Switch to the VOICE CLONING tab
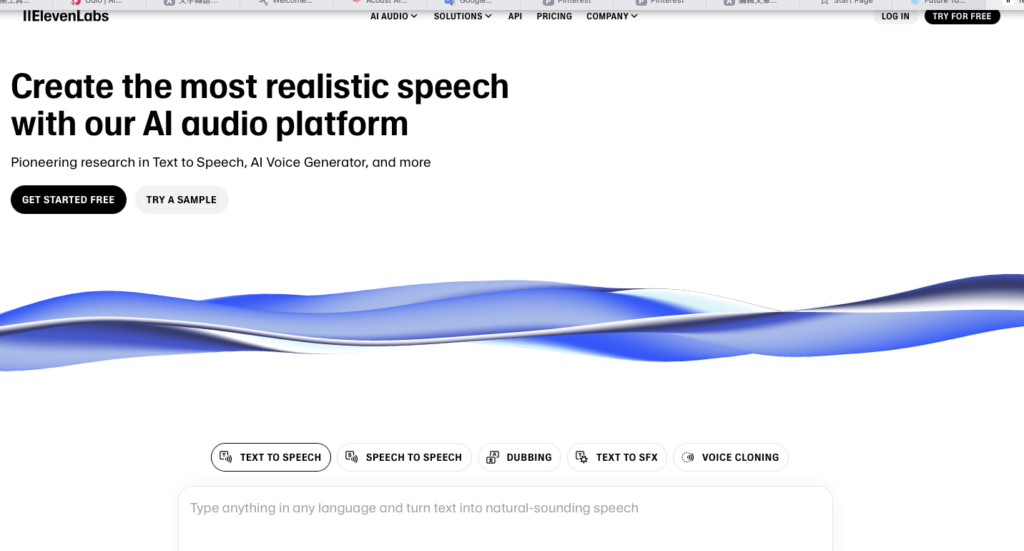1024x551 pixels. point(731,457)
